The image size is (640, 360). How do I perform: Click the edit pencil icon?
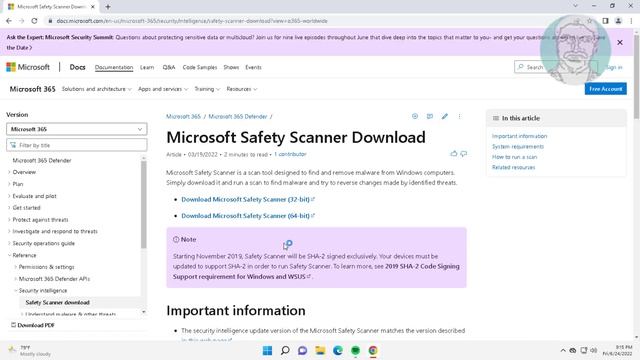pos(444,116)
